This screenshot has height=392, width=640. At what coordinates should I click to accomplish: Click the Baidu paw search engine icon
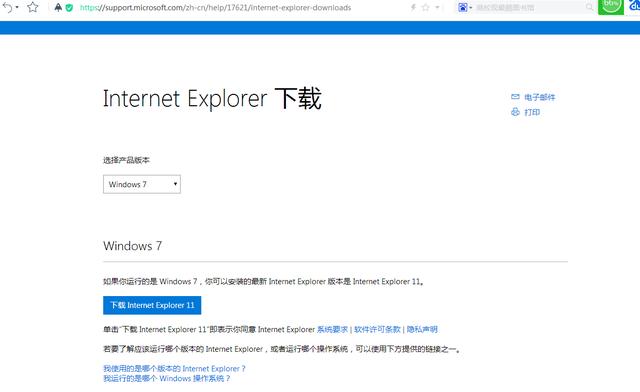coord(462,7)
